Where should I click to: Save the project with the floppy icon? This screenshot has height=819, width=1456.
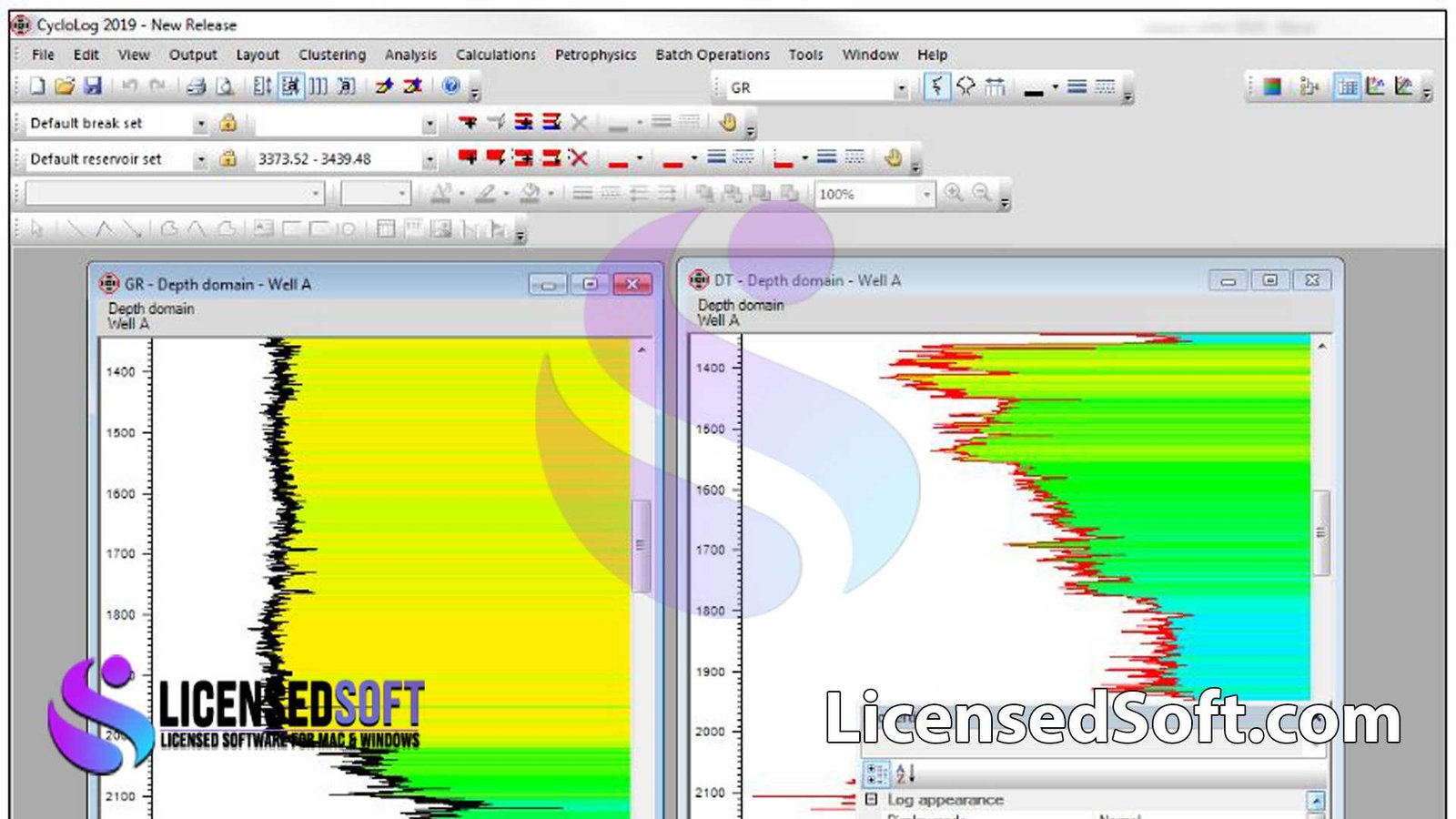(x=92, y=86)
